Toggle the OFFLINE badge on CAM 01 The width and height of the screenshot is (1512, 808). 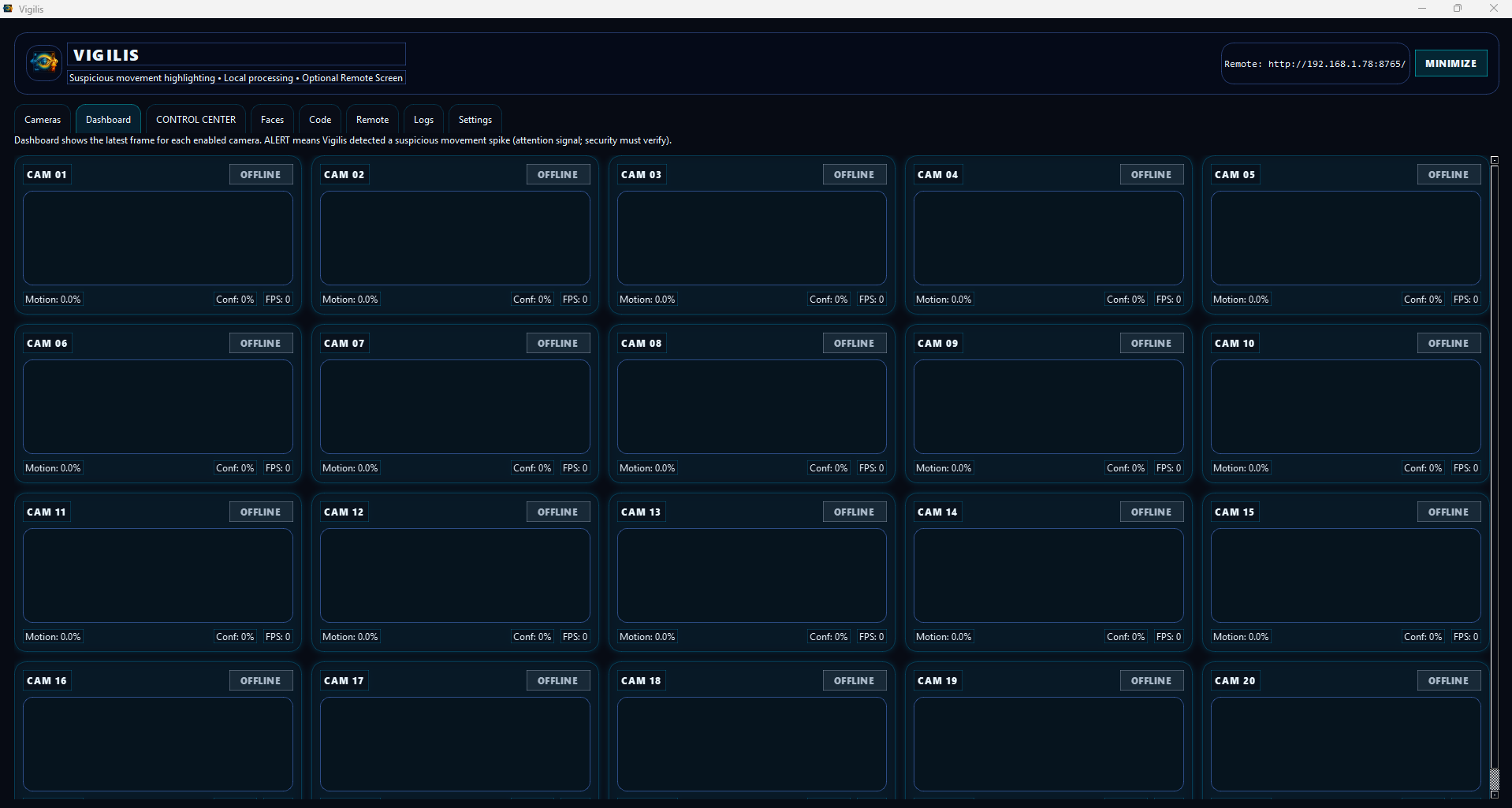coord(260,174)
